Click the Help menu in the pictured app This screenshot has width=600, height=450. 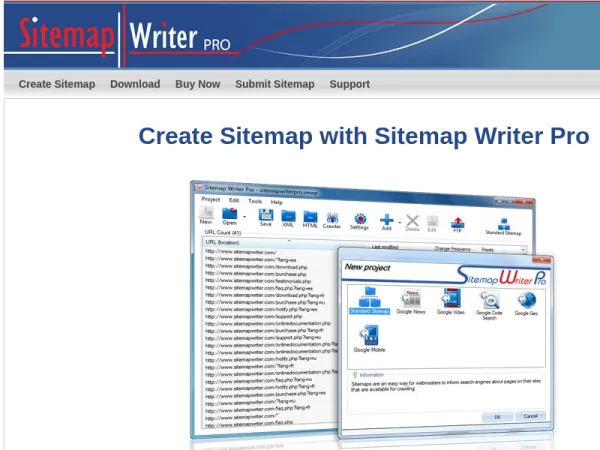point(277,202)
